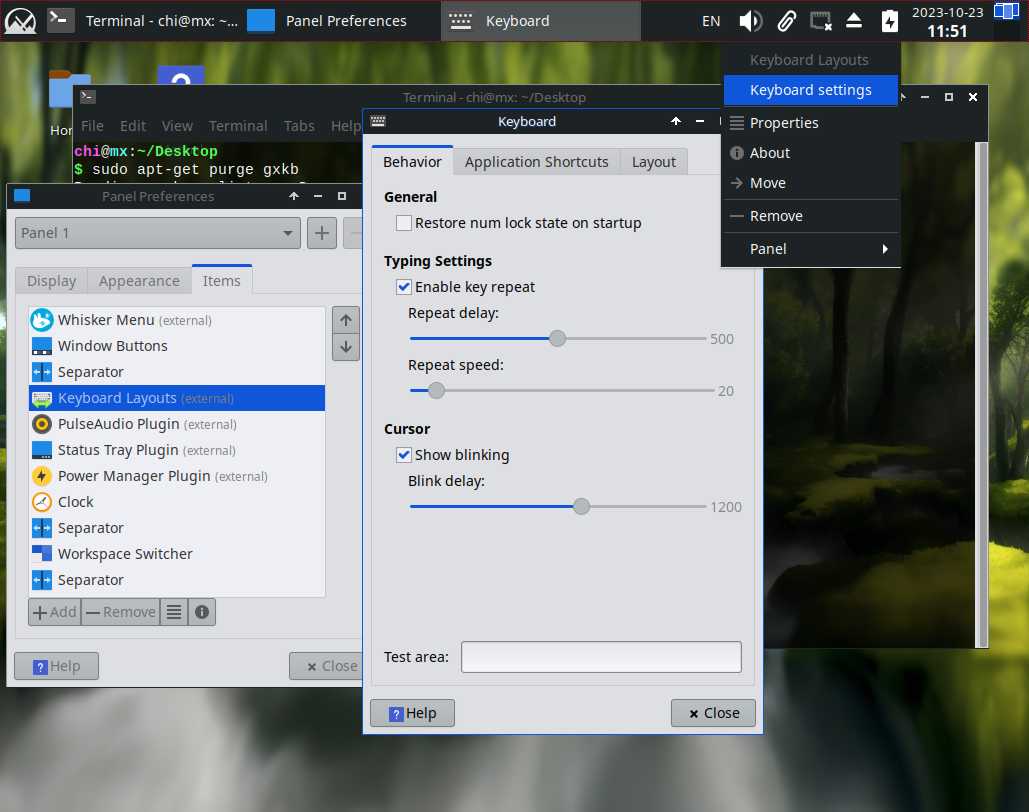The image size is (1029, 812).
Task: Click into the Test area input field
Action: click(x=601, y=657)
